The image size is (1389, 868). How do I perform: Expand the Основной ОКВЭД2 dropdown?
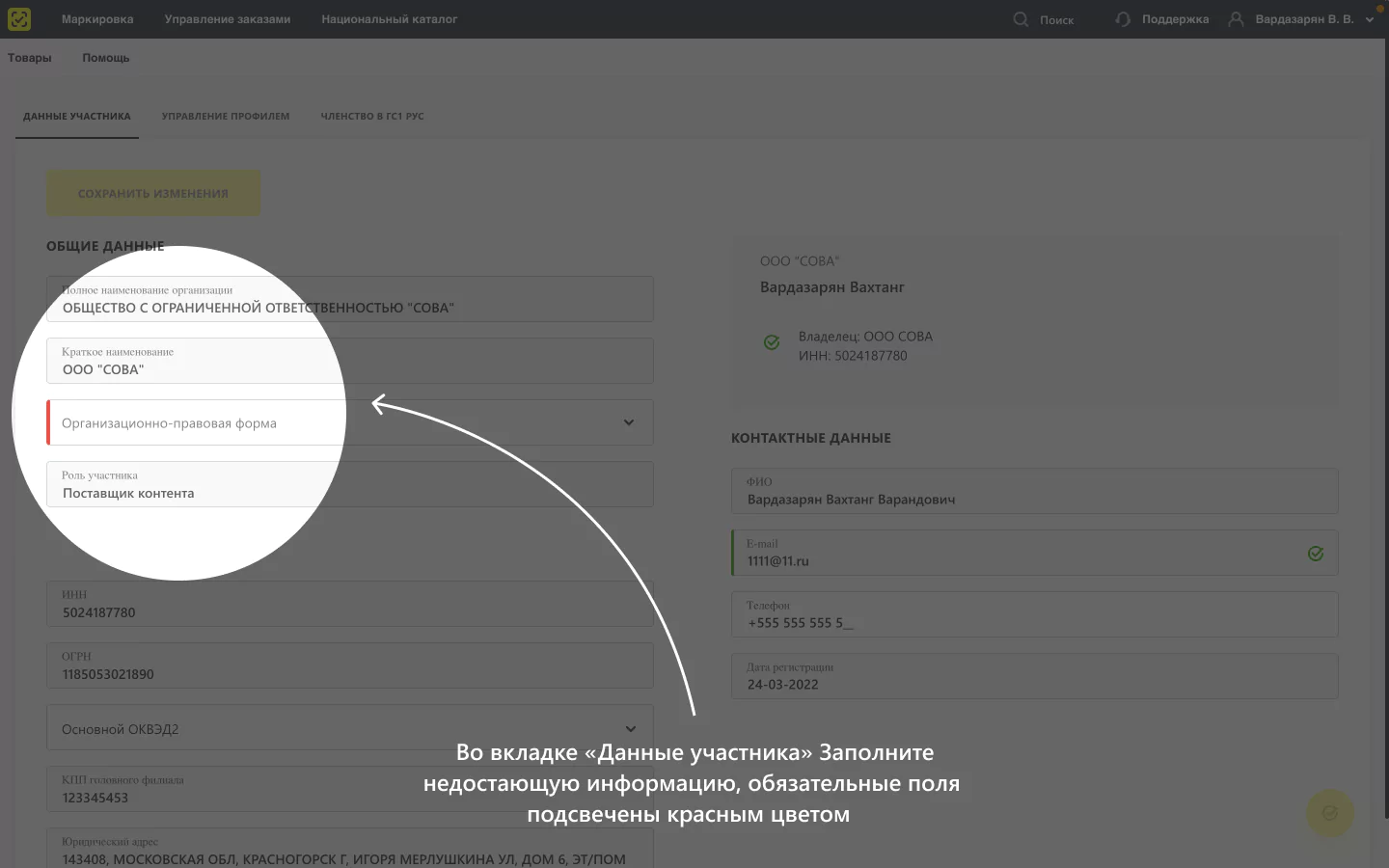[350, 727]
